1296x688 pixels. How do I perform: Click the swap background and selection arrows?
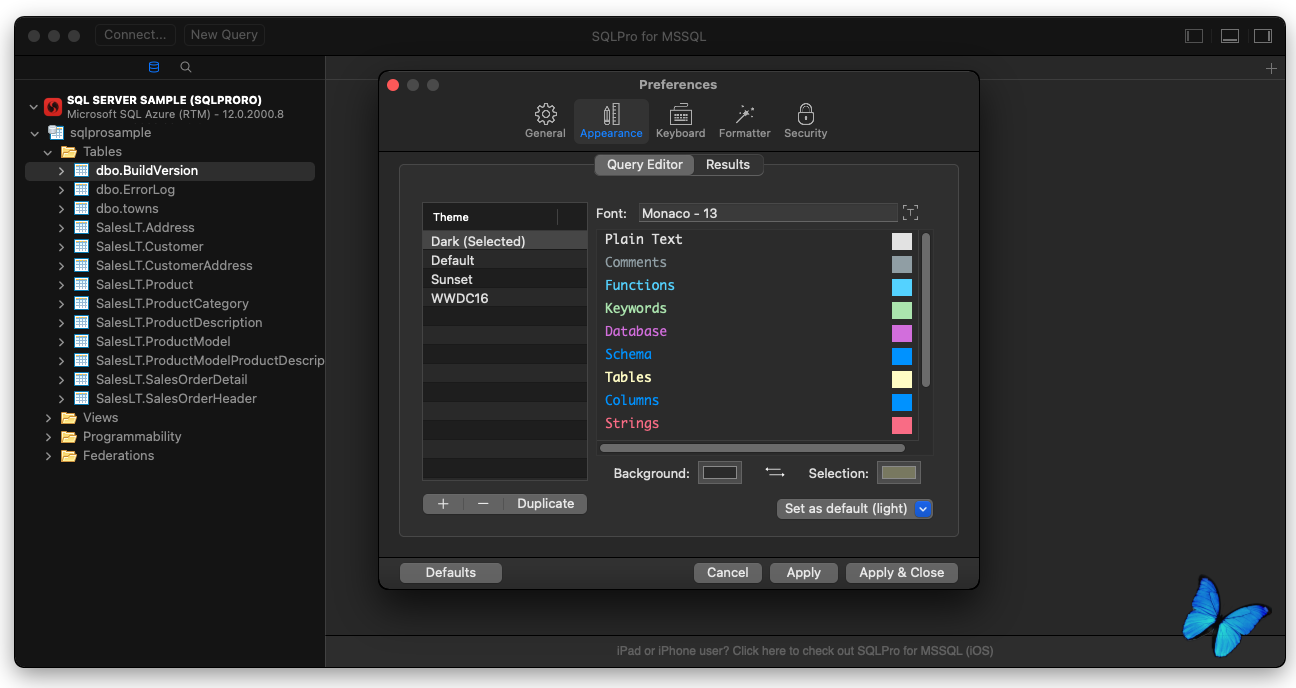pos(775,472)
